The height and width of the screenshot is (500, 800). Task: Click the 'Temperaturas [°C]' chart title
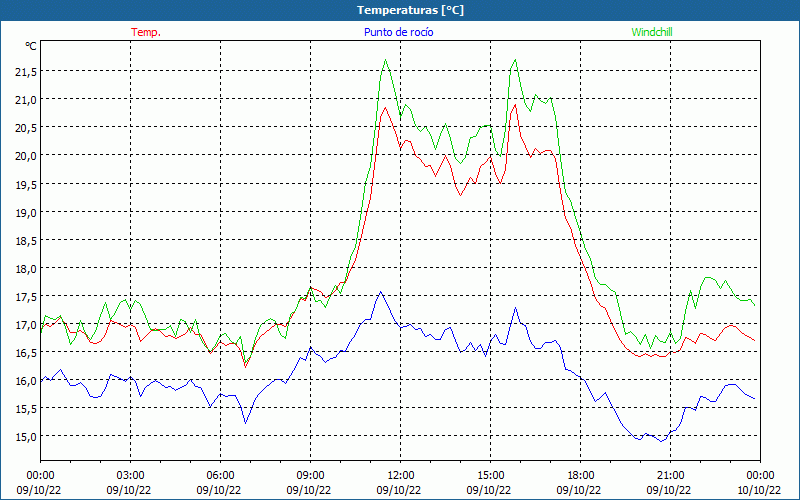(x=410, y=10)
